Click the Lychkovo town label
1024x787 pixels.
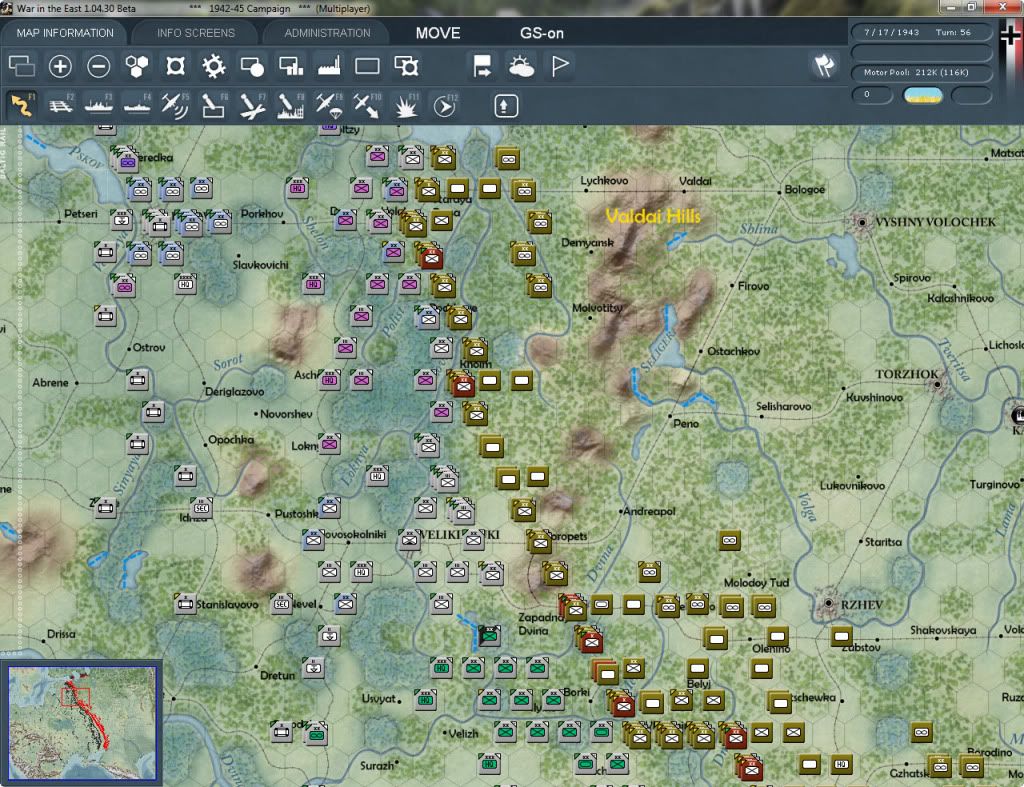(x=604, y=180)
